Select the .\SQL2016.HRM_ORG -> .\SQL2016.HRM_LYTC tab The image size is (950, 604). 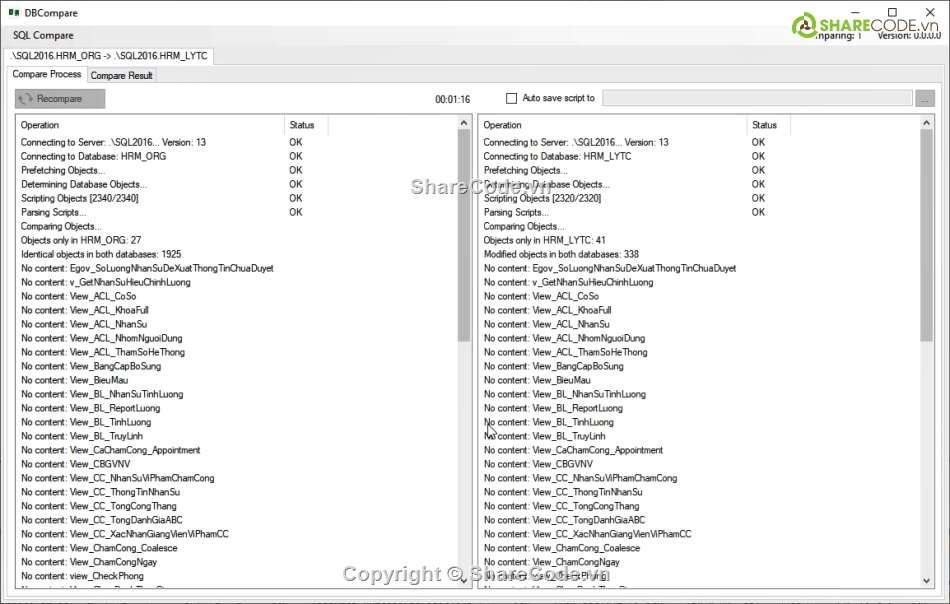(x=109, y=56)
